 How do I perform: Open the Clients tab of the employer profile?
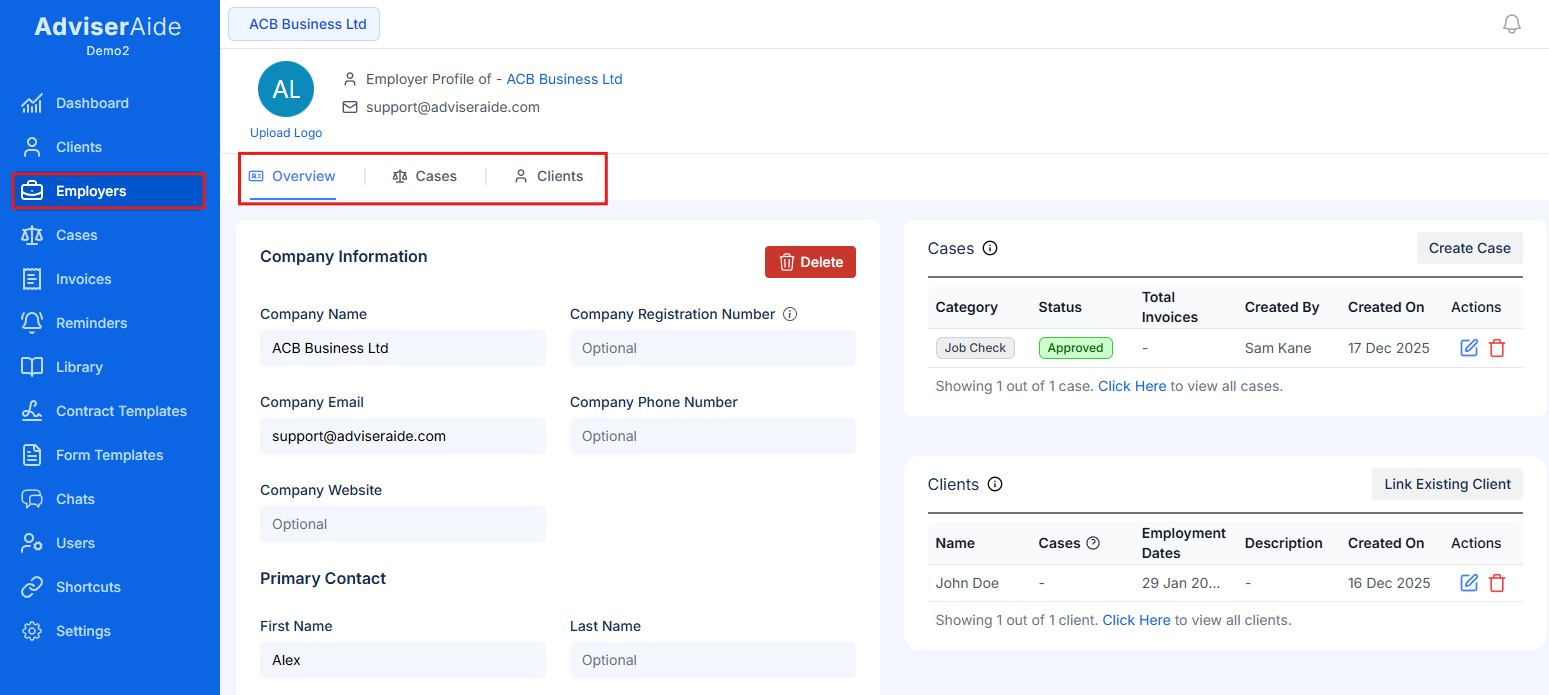pyautogui.click(x=549, y=176)
